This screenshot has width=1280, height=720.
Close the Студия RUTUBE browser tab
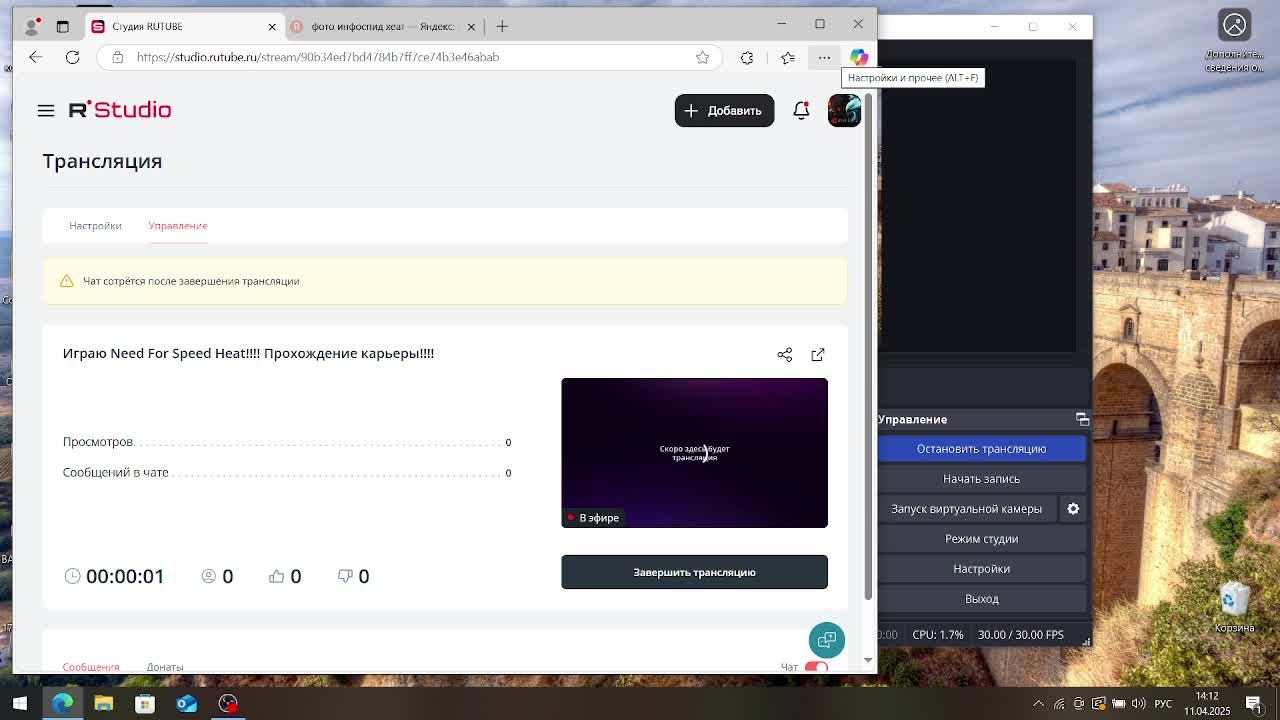pos(272,26)
